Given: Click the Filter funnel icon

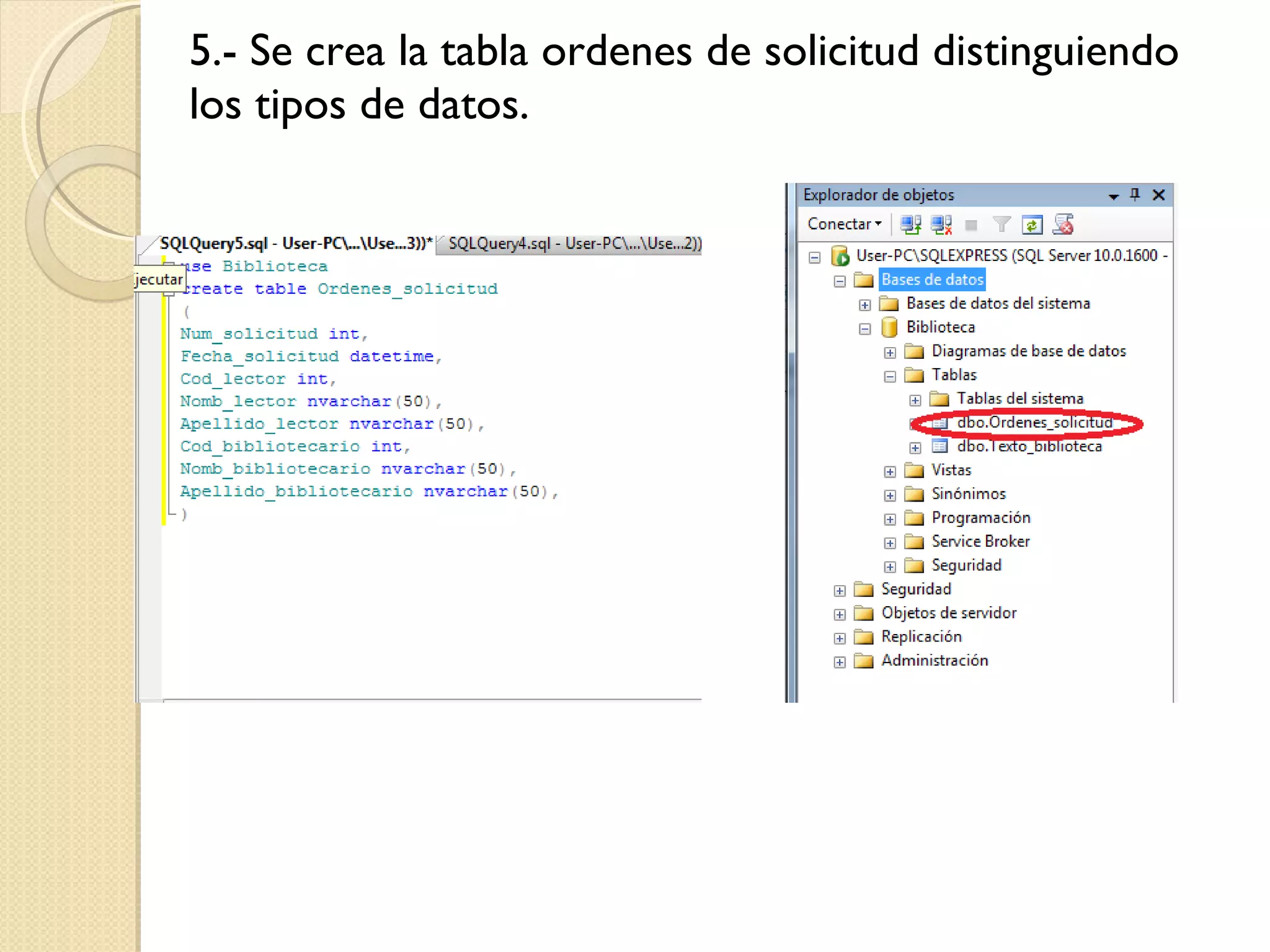Looking at the screenshot, I should pos(1001,224).
